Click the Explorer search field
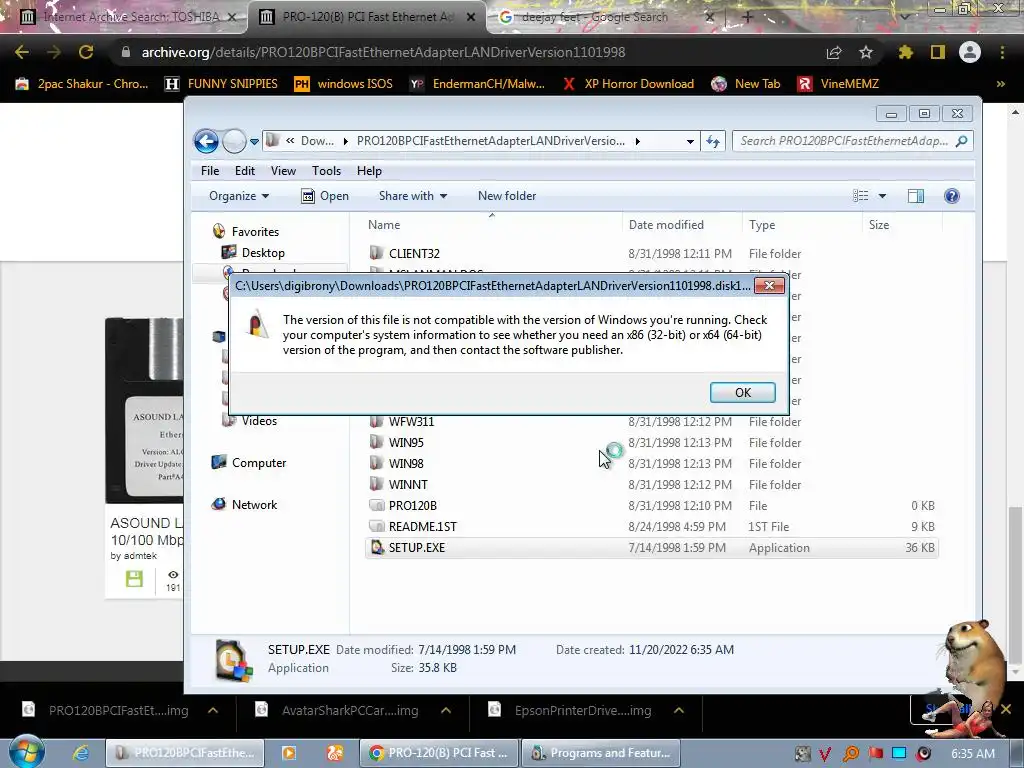The height and width of the screenshot is (768, 1024). (x=852, y=141)
